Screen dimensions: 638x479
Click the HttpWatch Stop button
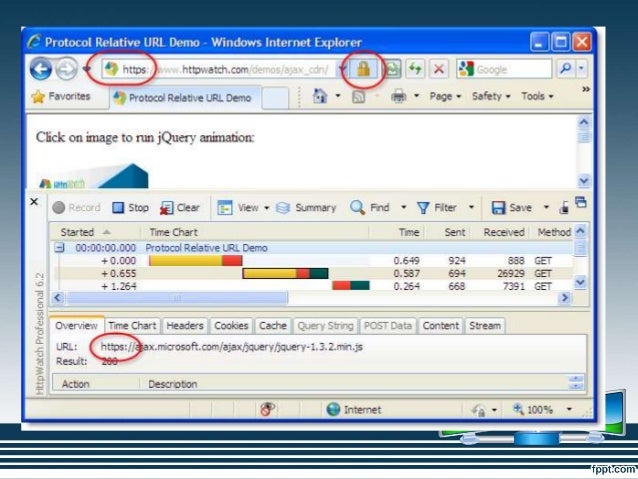pyautogui.click(x=130, y=208)
